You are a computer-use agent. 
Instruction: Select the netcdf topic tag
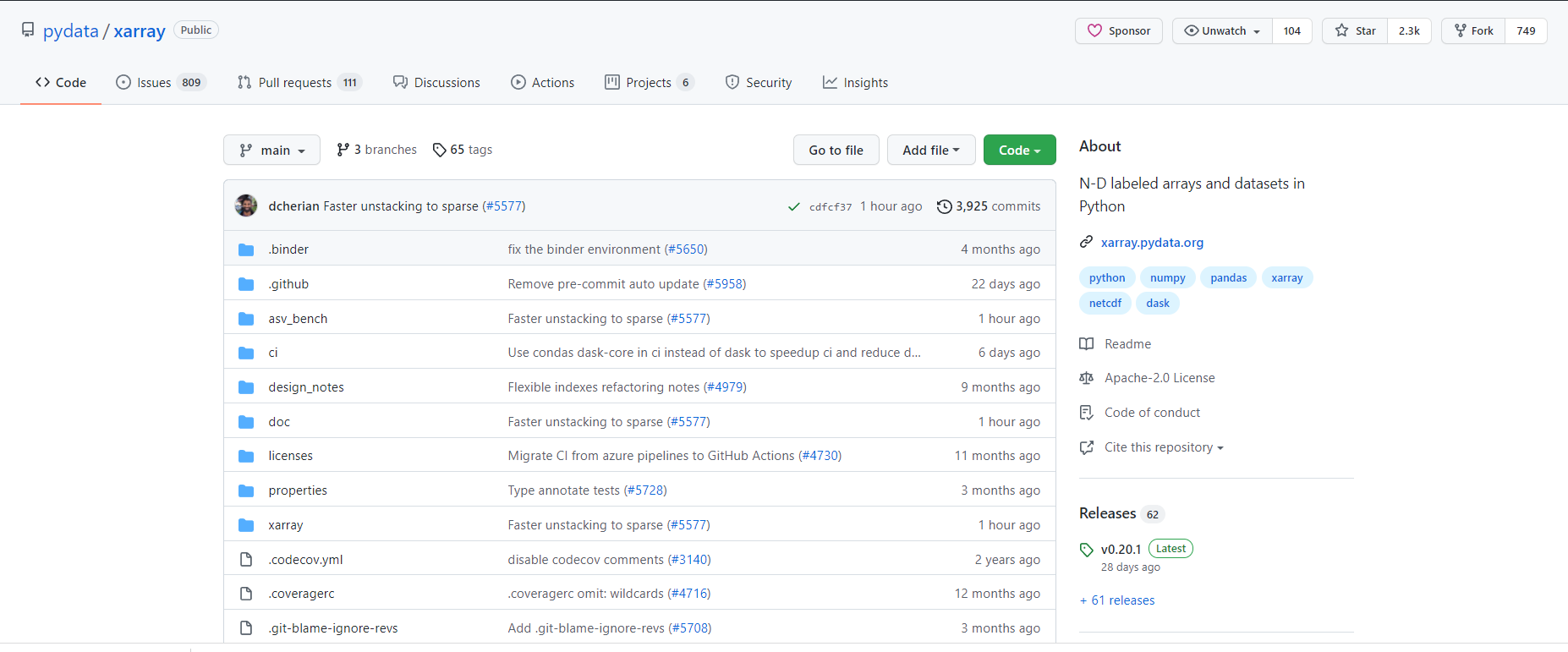pos(1105,304)
